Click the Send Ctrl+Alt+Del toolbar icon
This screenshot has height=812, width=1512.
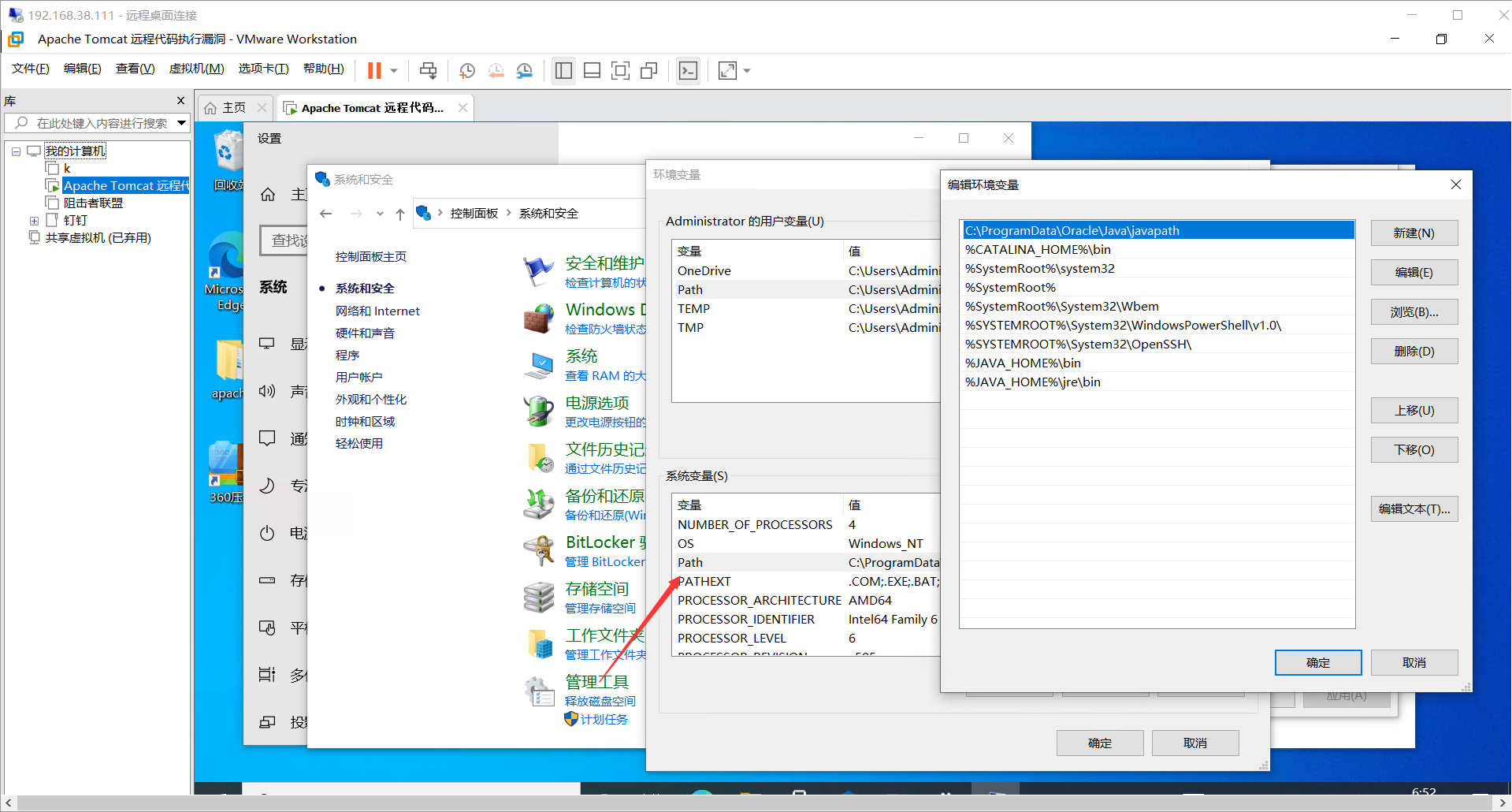428,71
